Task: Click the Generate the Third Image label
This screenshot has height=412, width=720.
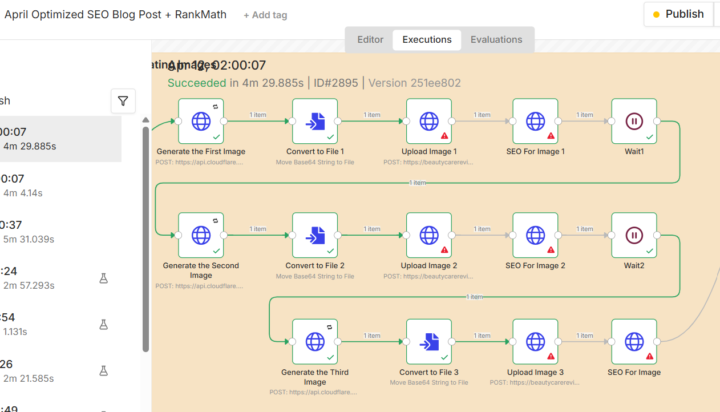Action: pos(315,377)
